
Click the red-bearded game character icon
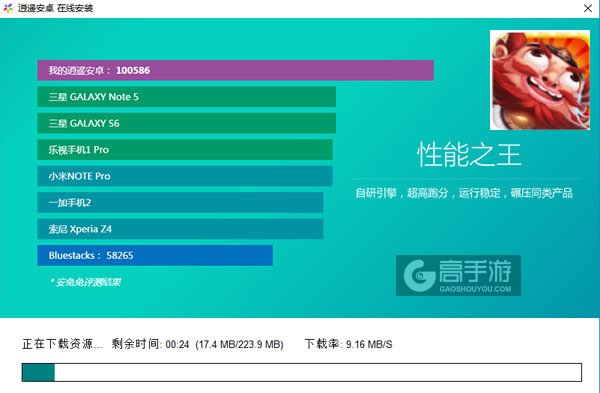tap(540, 80)
